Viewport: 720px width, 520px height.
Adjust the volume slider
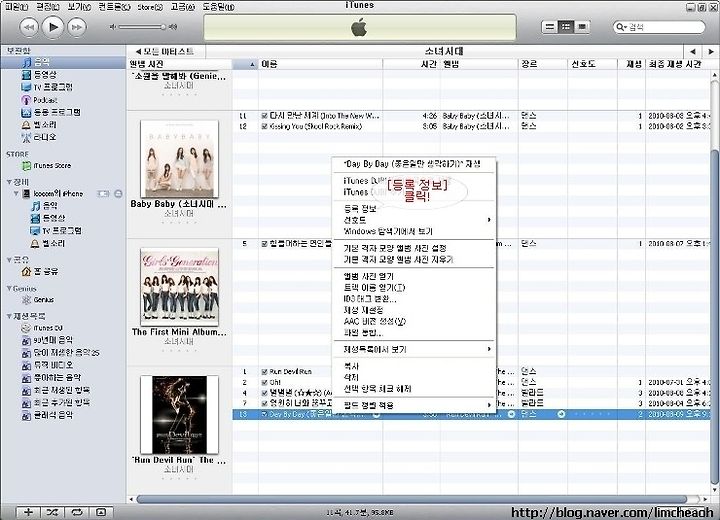pyautogui.click(x=141, y=27)
